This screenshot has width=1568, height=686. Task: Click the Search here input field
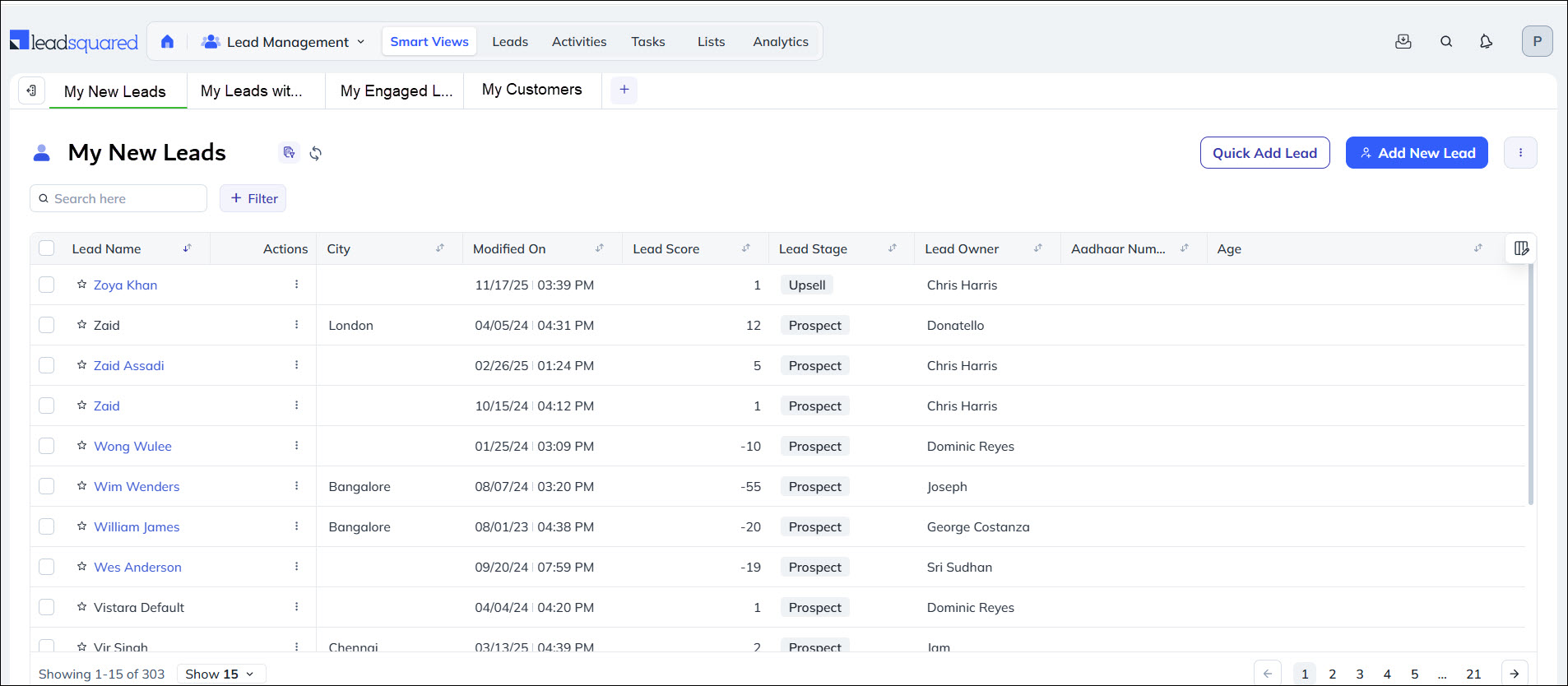123,198
